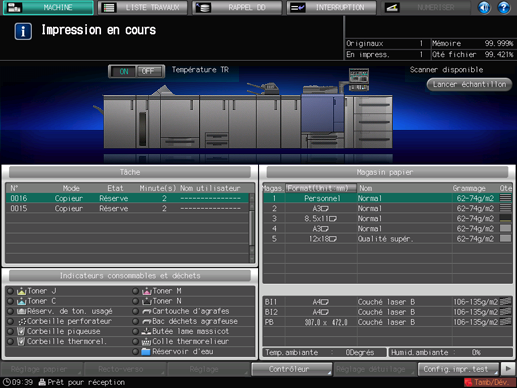Select tray 5 12x18 Qualité supér.

(387, 239)
